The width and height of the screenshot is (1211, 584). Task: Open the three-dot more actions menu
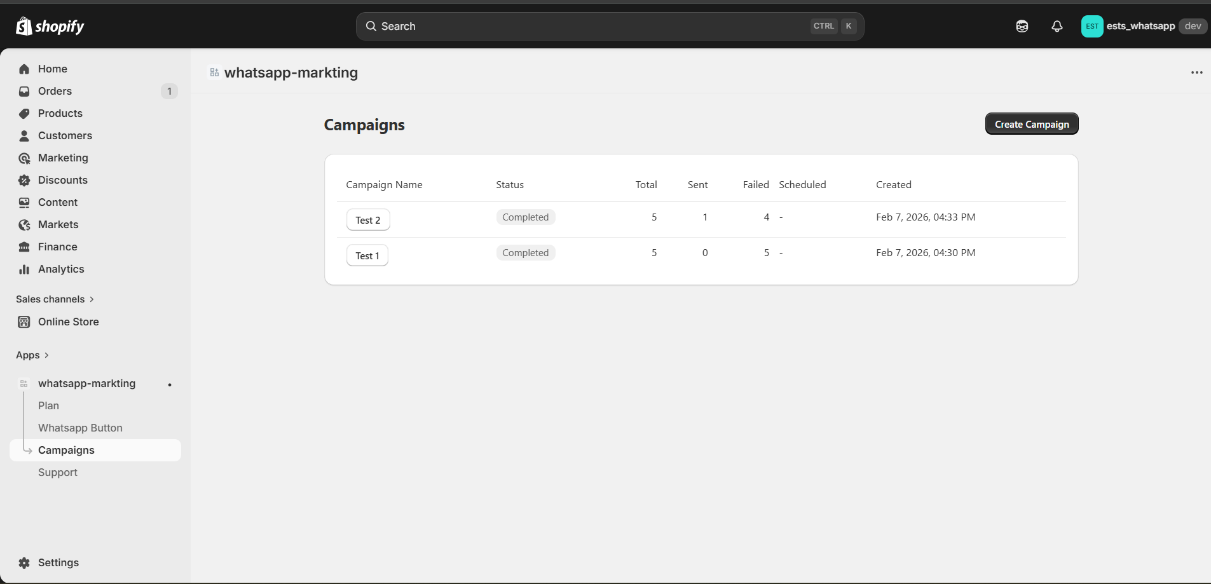coord(1196,73)
